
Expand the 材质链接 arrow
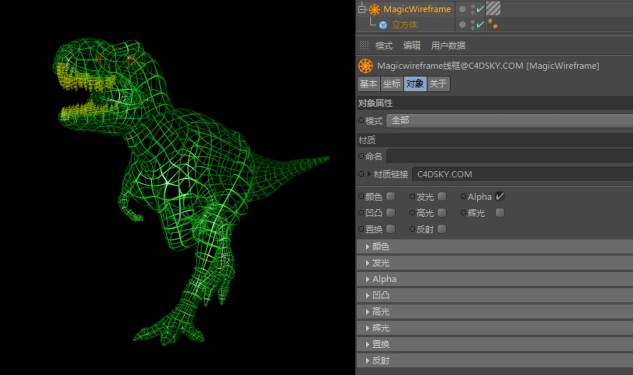coord(369,174)
